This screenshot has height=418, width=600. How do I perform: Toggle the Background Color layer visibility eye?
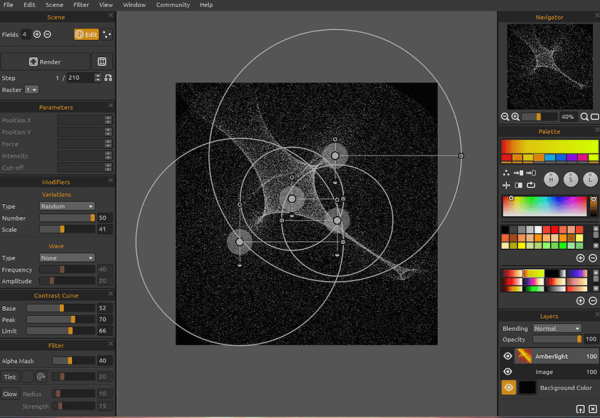509,387
